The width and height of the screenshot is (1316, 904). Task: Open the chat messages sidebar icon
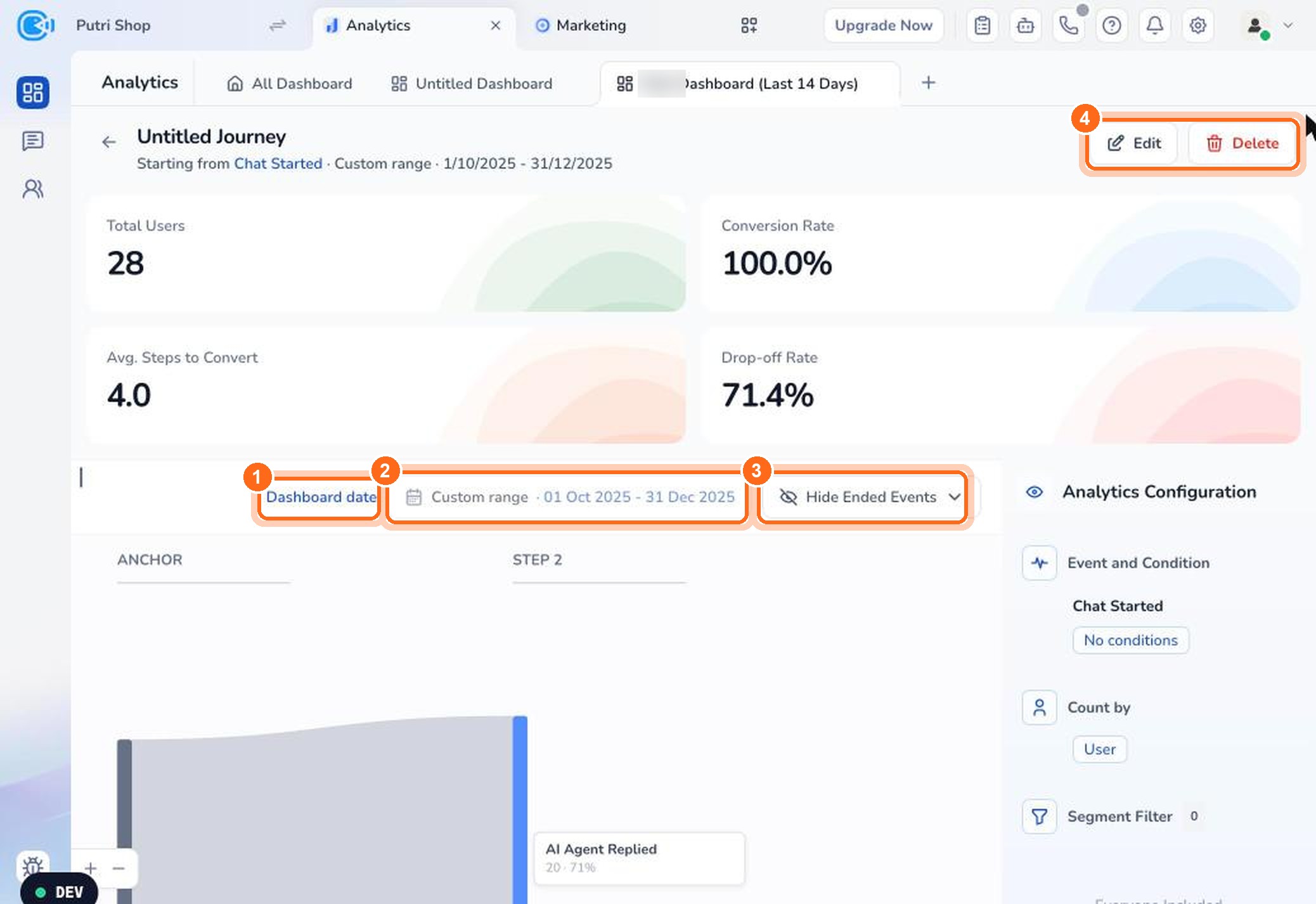[x=33, y=141]
